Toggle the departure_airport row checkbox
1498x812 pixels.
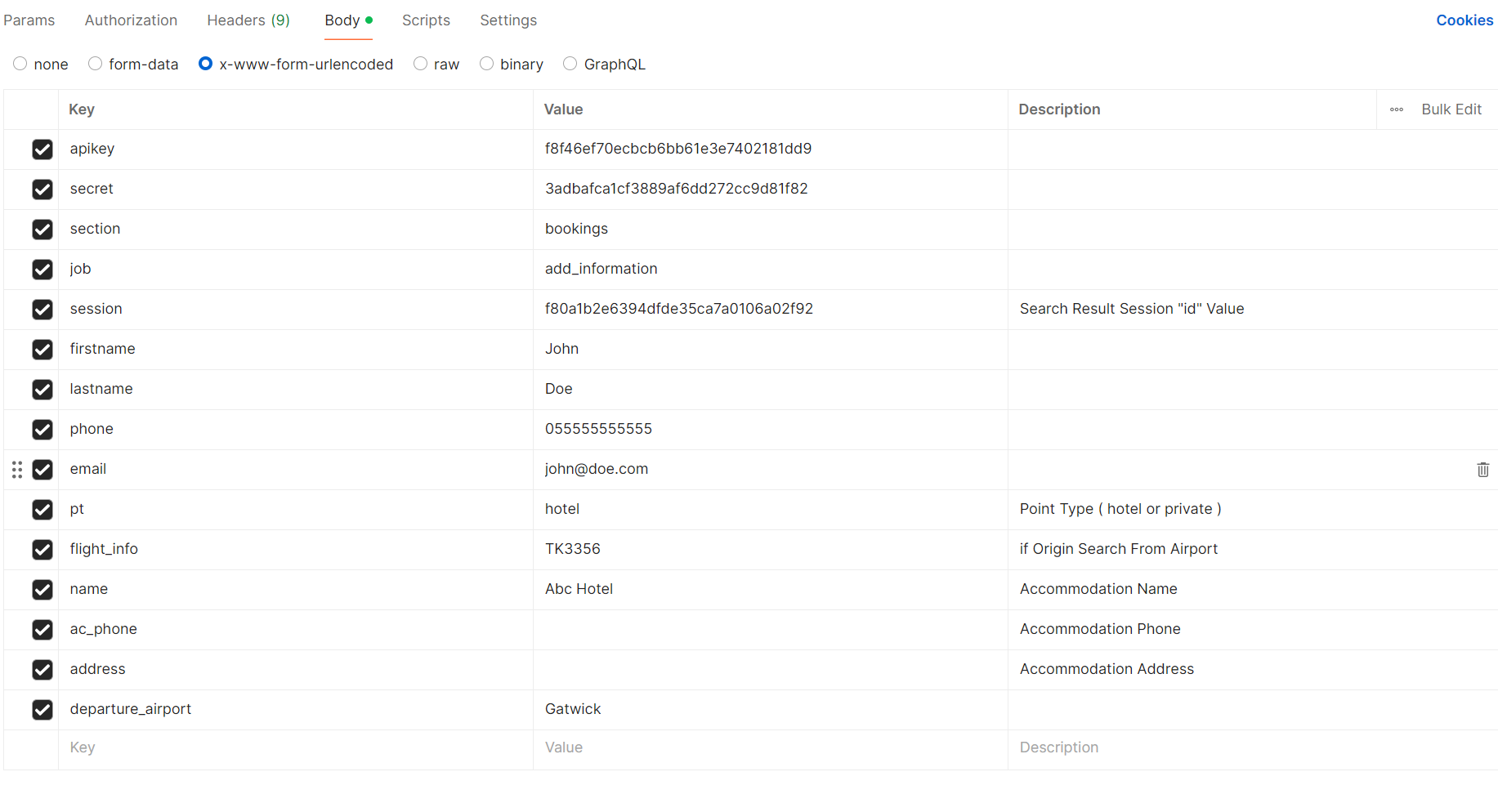[42, 710]
